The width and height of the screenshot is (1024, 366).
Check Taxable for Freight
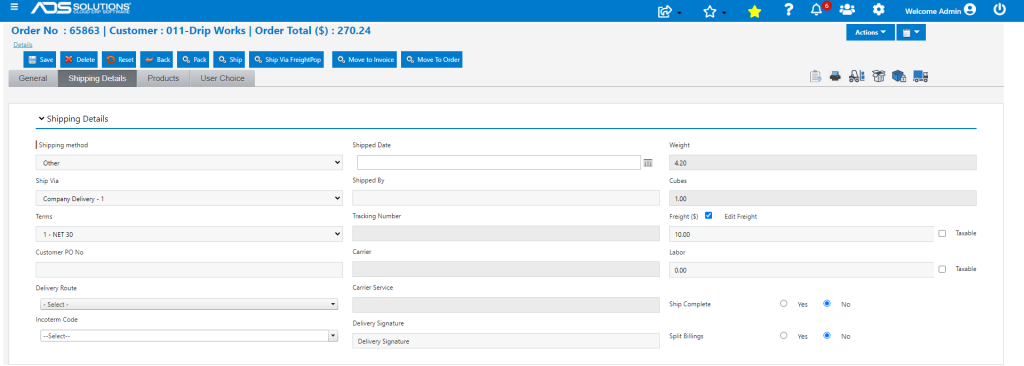click(942, 233)
